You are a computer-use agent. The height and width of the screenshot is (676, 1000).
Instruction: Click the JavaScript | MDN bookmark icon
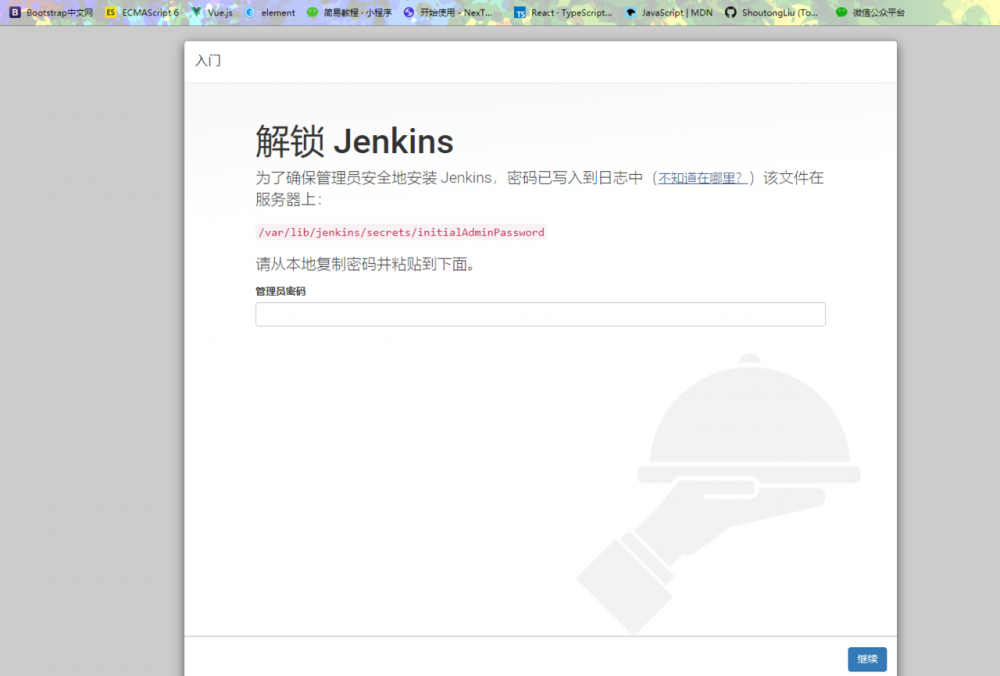(631, 13)
